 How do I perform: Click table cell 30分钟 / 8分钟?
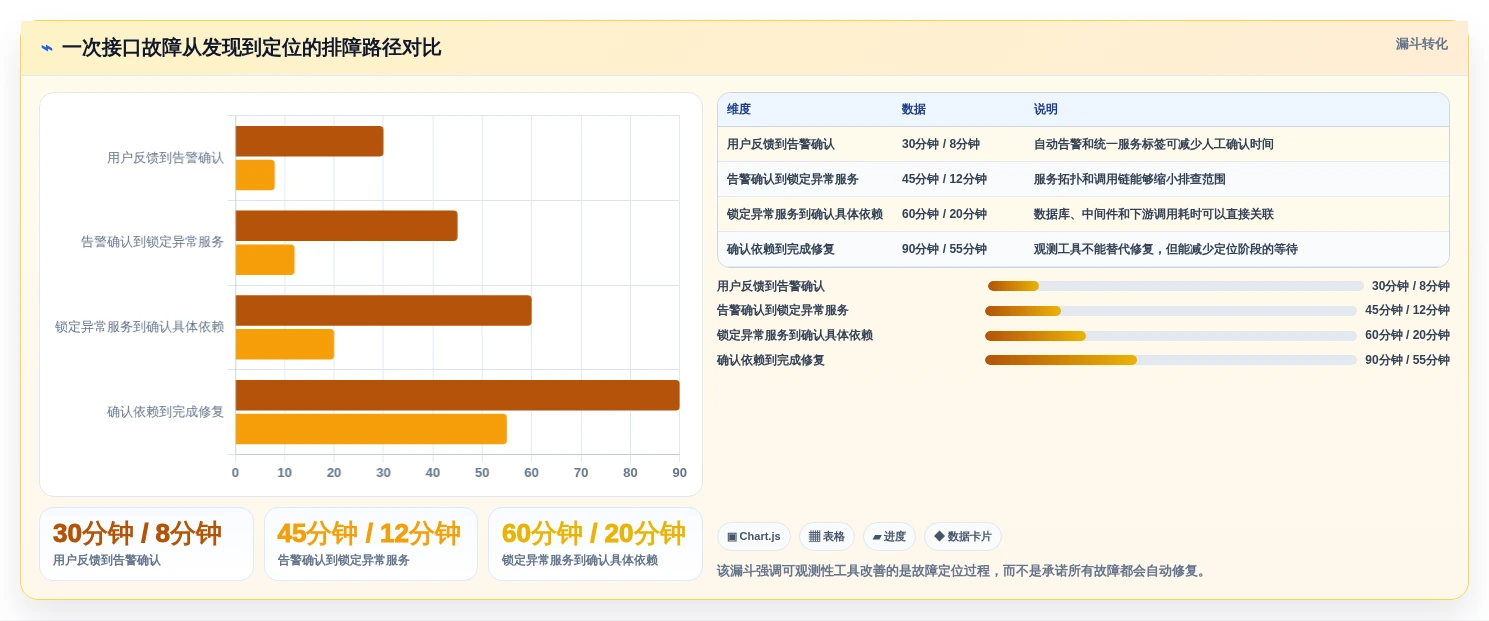tap(941, 145)
